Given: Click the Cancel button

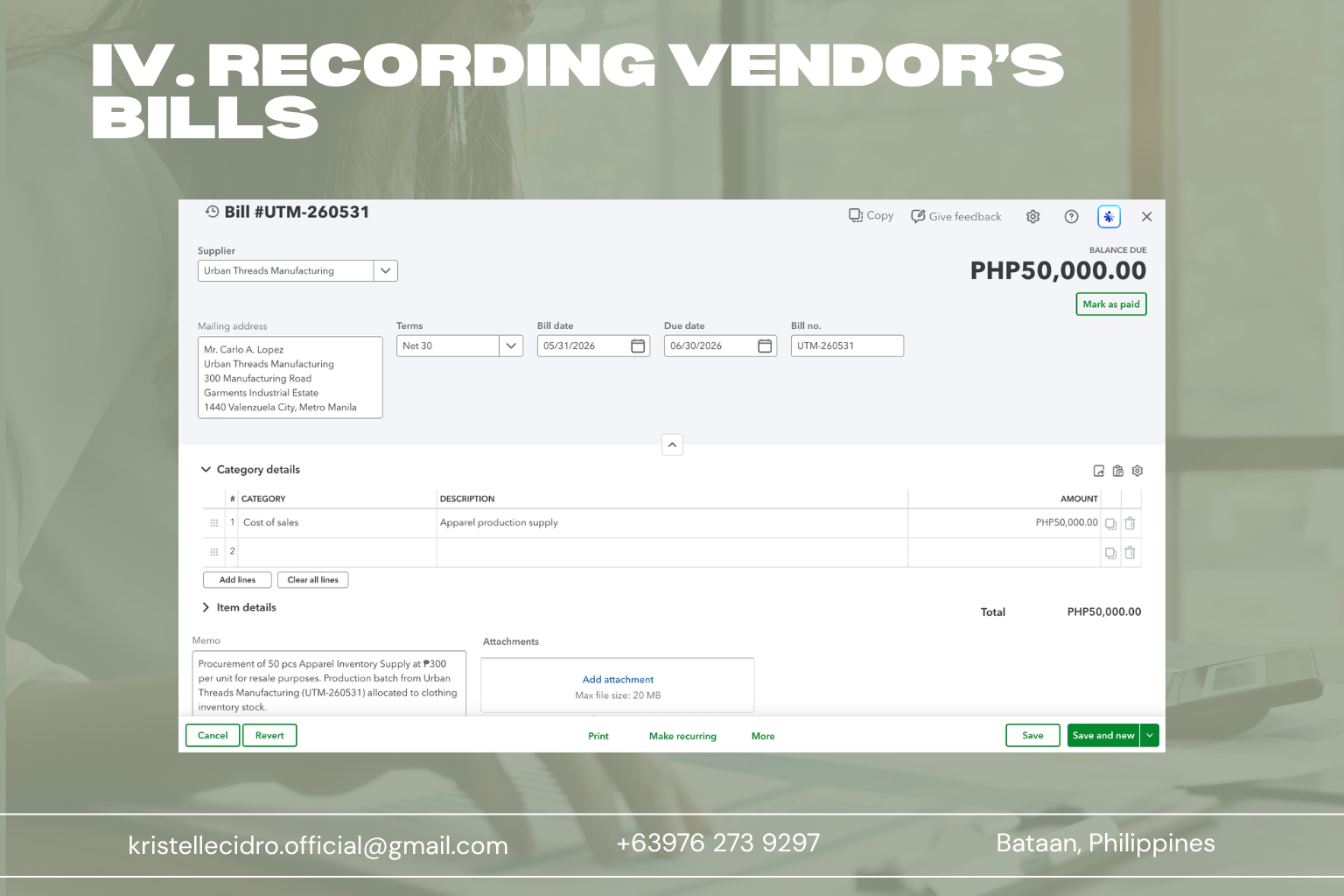Looking at the screenshot, I should [213, 736].
